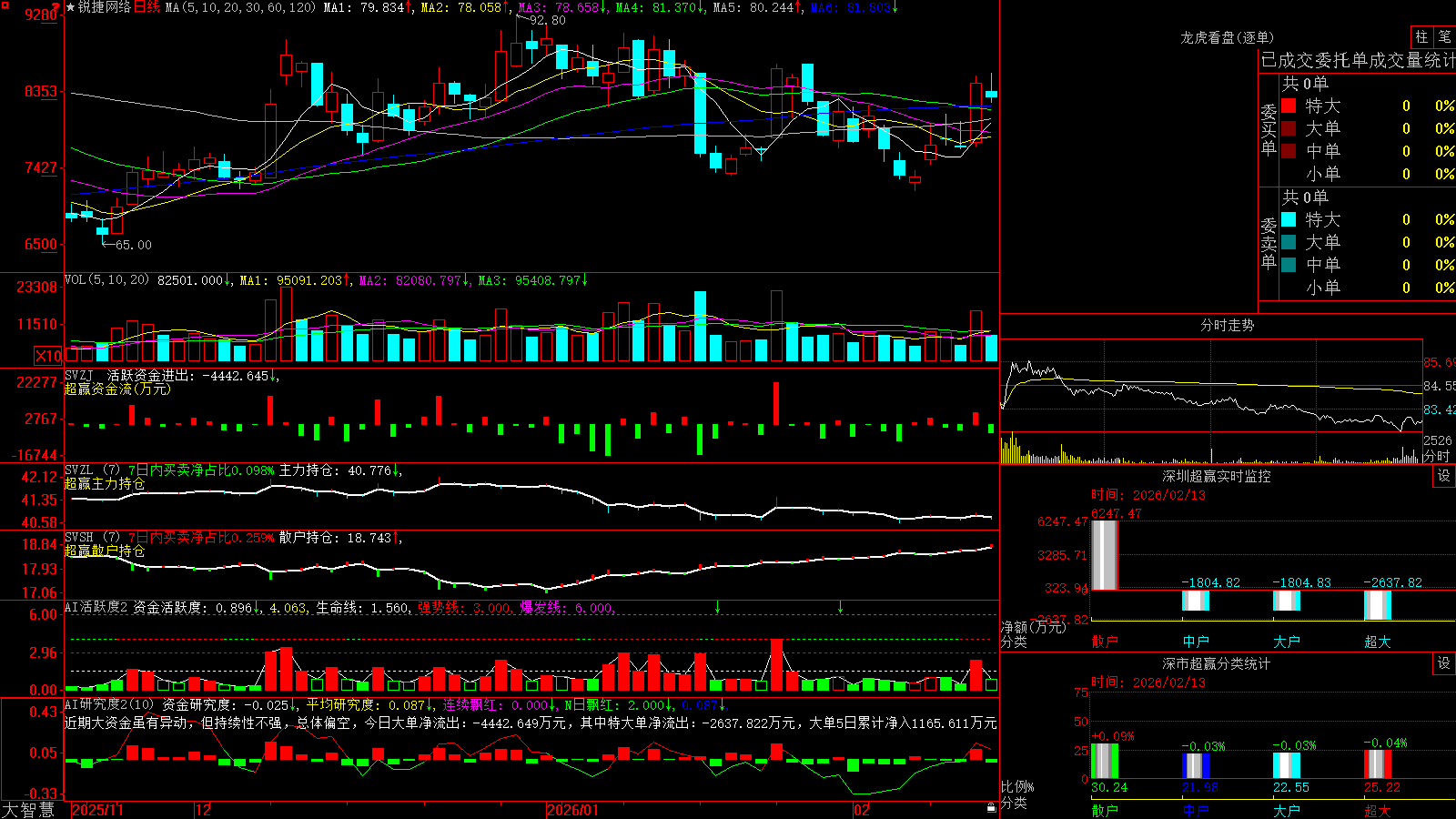The image size is (1456, 819).
Task: Click the 已成交委托单成交量统计 header
Action: click(x=1358, y=60)
